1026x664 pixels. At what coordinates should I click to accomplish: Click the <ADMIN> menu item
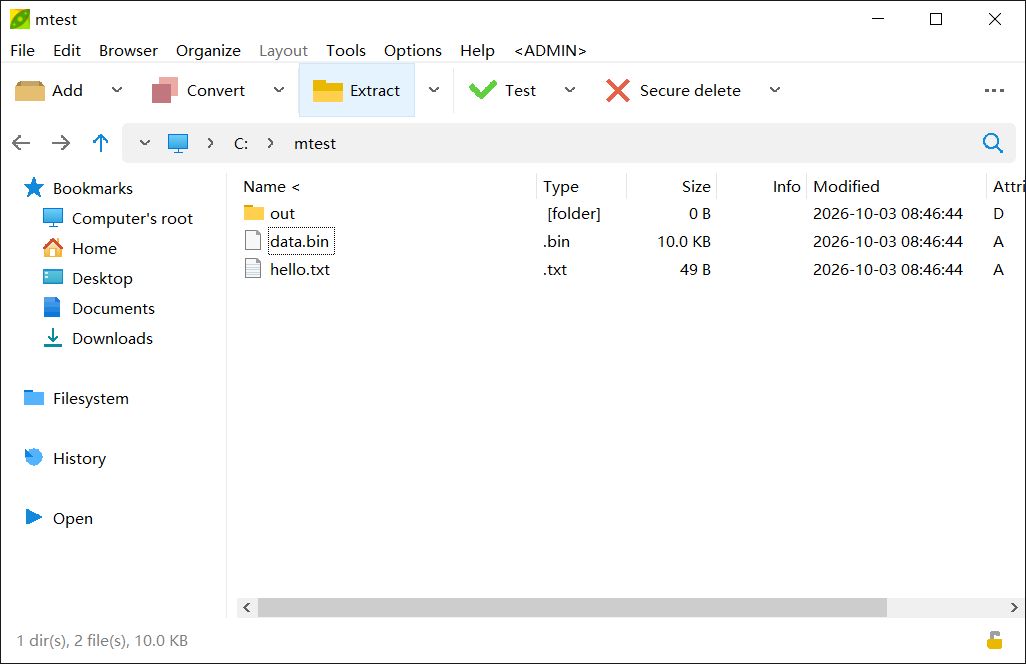(550, 50)
